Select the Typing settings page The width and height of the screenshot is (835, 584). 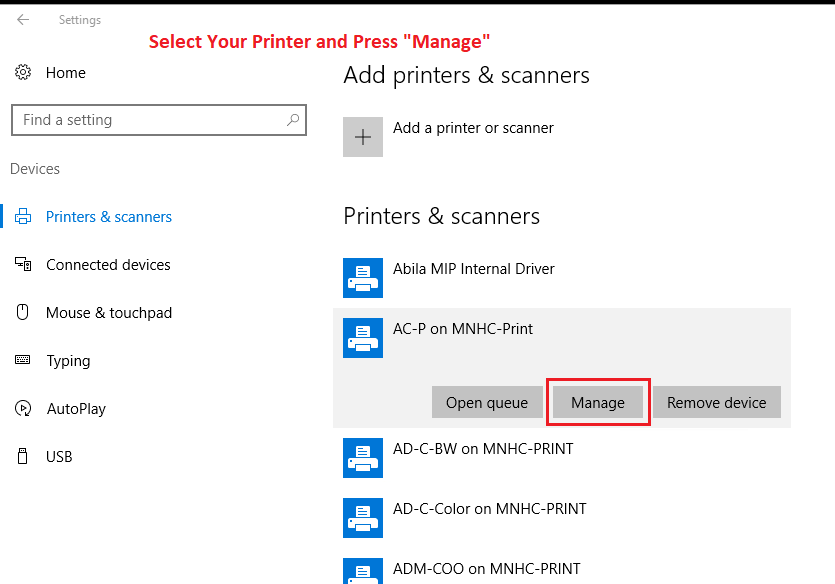(68, 361)
